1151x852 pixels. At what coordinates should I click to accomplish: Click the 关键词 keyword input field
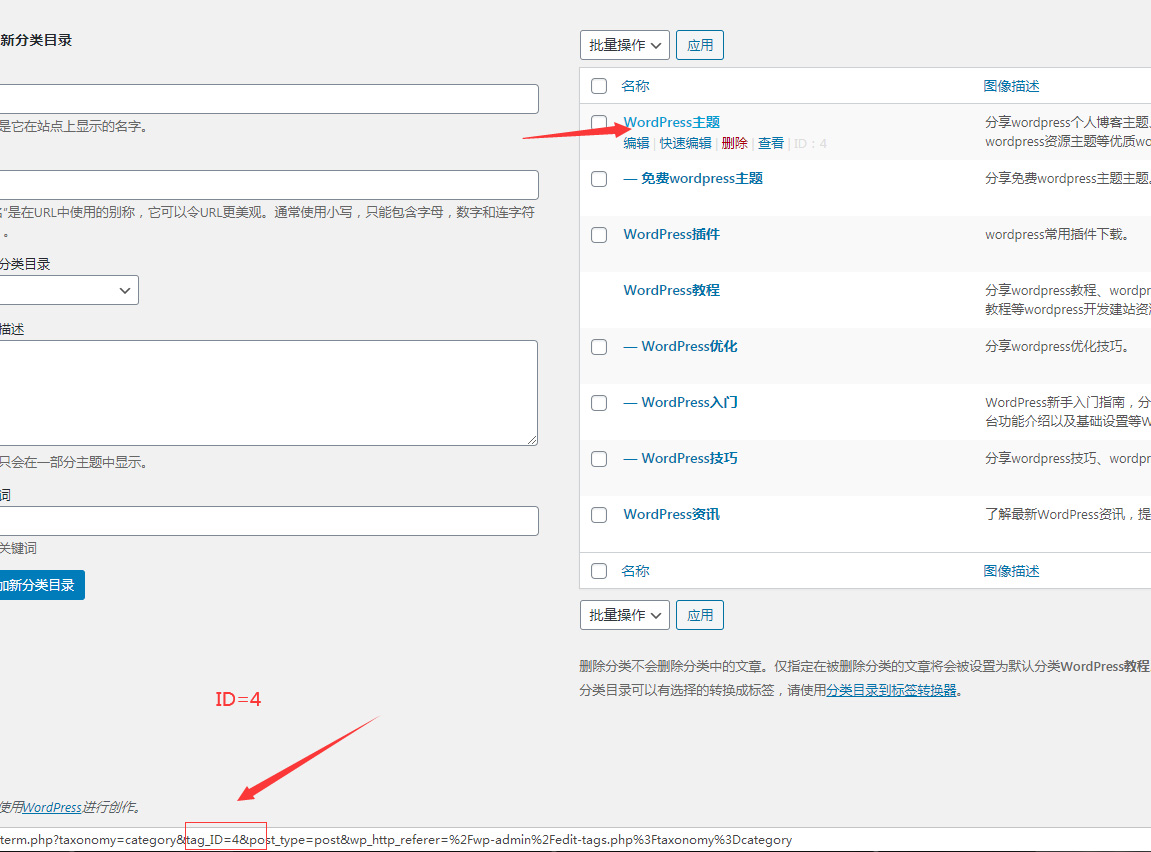[x=268, y=520]
